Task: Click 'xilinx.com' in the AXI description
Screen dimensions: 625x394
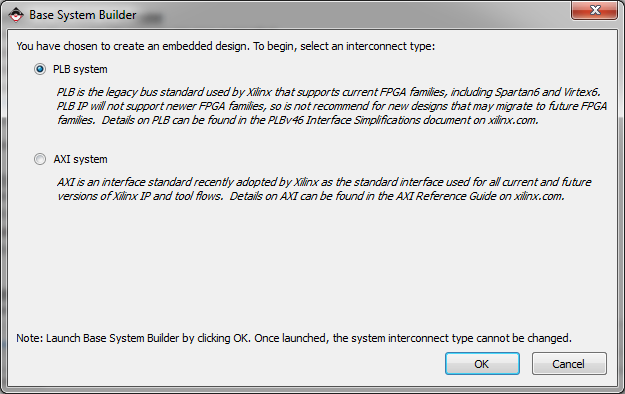Action: [539, 196]
